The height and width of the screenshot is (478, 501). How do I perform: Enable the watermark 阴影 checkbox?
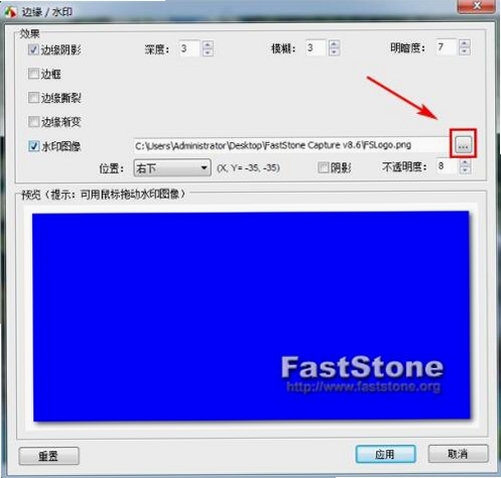point(323,168)
